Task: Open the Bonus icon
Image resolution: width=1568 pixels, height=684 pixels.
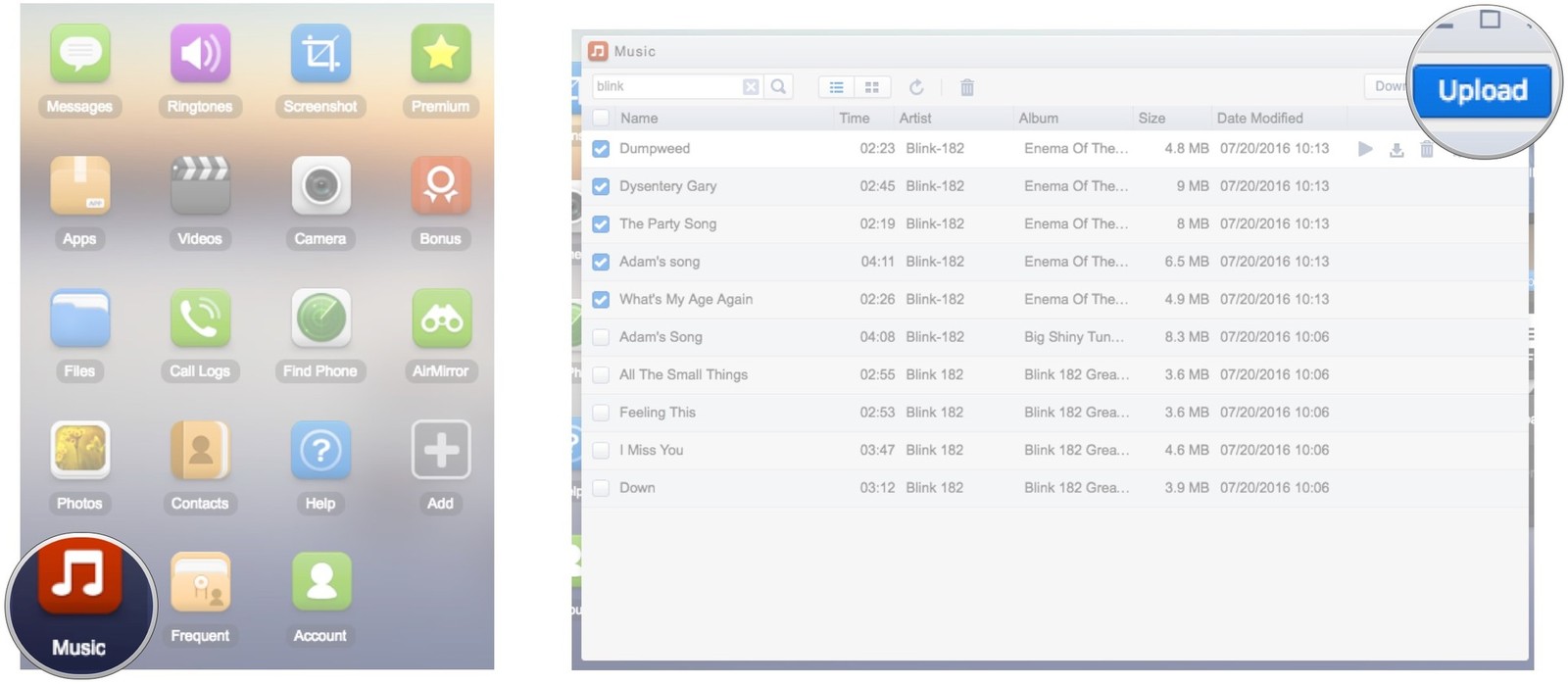Action: click(x=441, y=186)
